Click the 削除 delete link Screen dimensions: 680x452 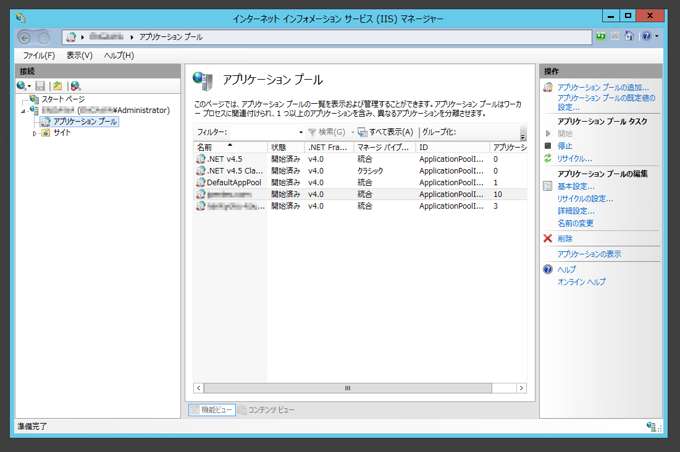click(x=565, y=239)
